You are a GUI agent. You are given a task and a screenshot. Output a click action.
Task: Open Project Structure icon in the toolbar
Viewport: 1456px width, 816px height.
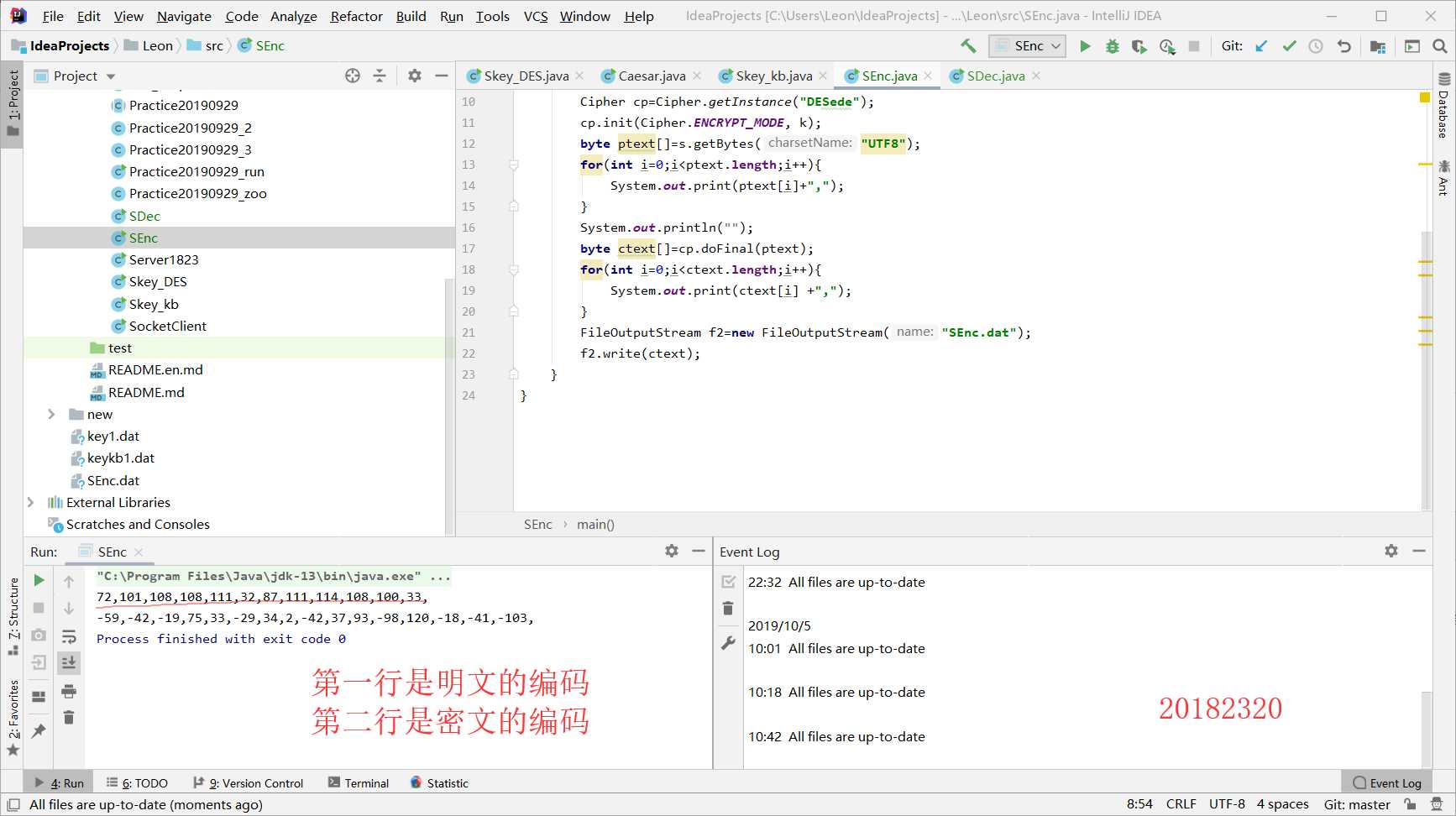click(x=1378, y=46)
